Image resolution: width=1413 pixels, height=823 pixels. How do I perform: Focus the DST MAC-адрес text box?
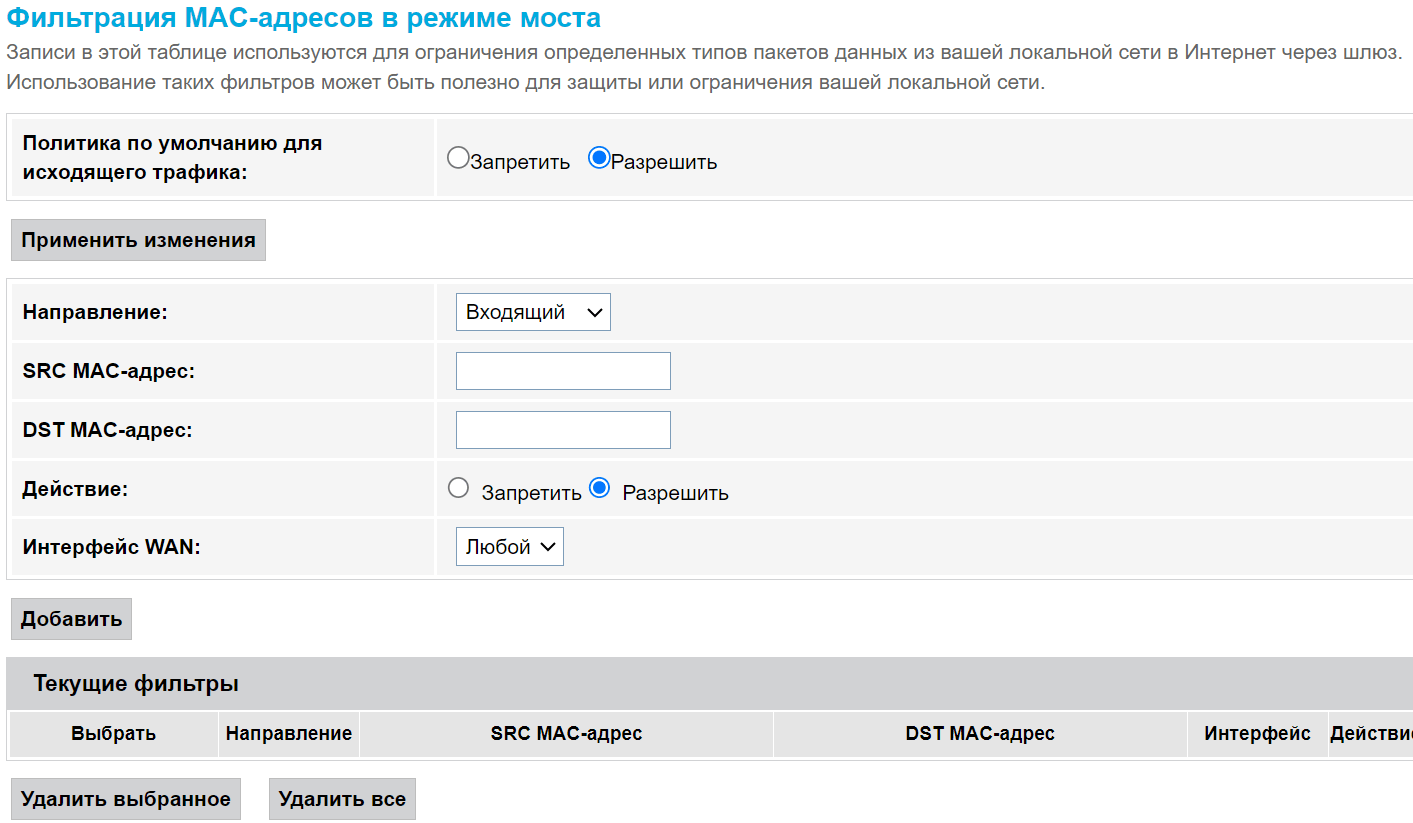[x=563, y=430]
